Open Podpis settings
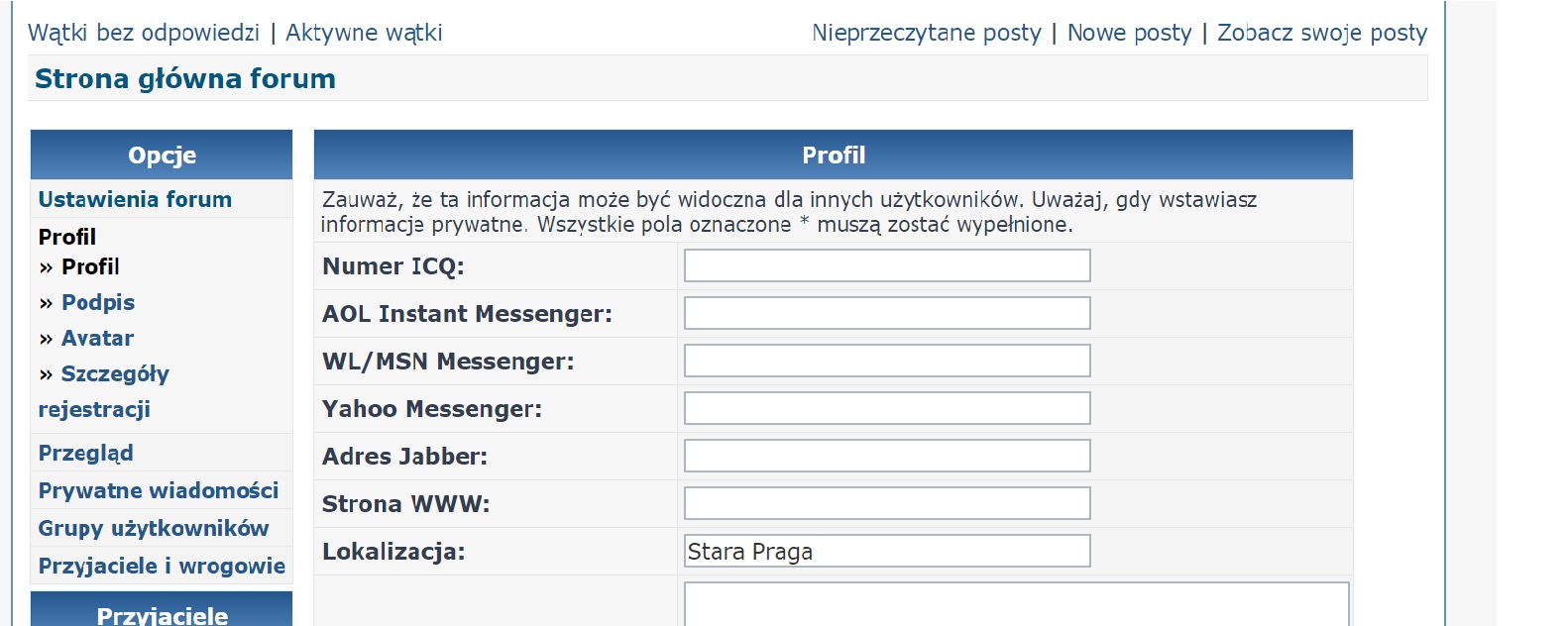 tap(97, 302)
